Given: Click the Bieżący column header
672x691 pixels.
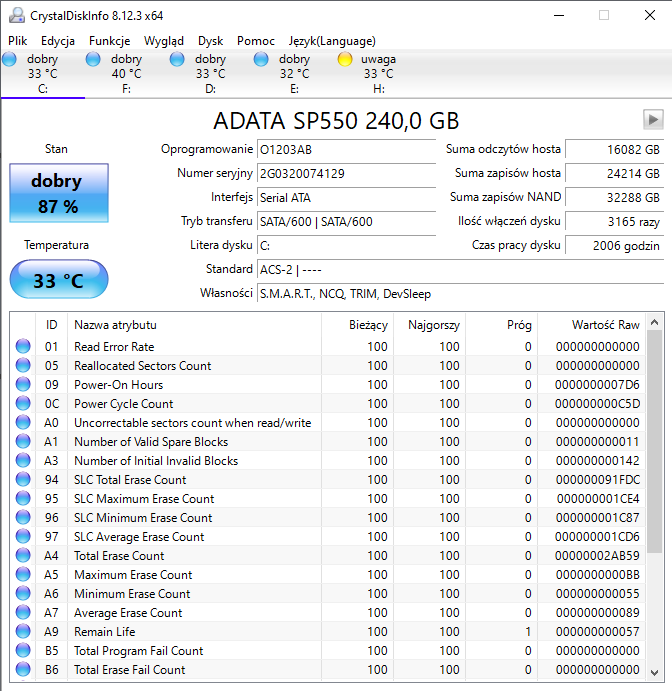Looking at the screenshot, I should tap(357, 325).
